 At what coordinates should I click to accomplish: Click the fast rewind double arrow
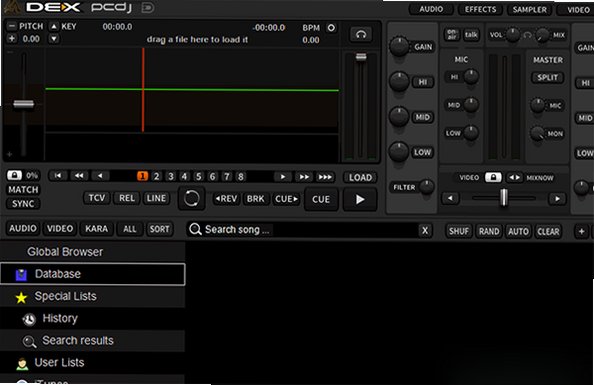click(79, 176)
